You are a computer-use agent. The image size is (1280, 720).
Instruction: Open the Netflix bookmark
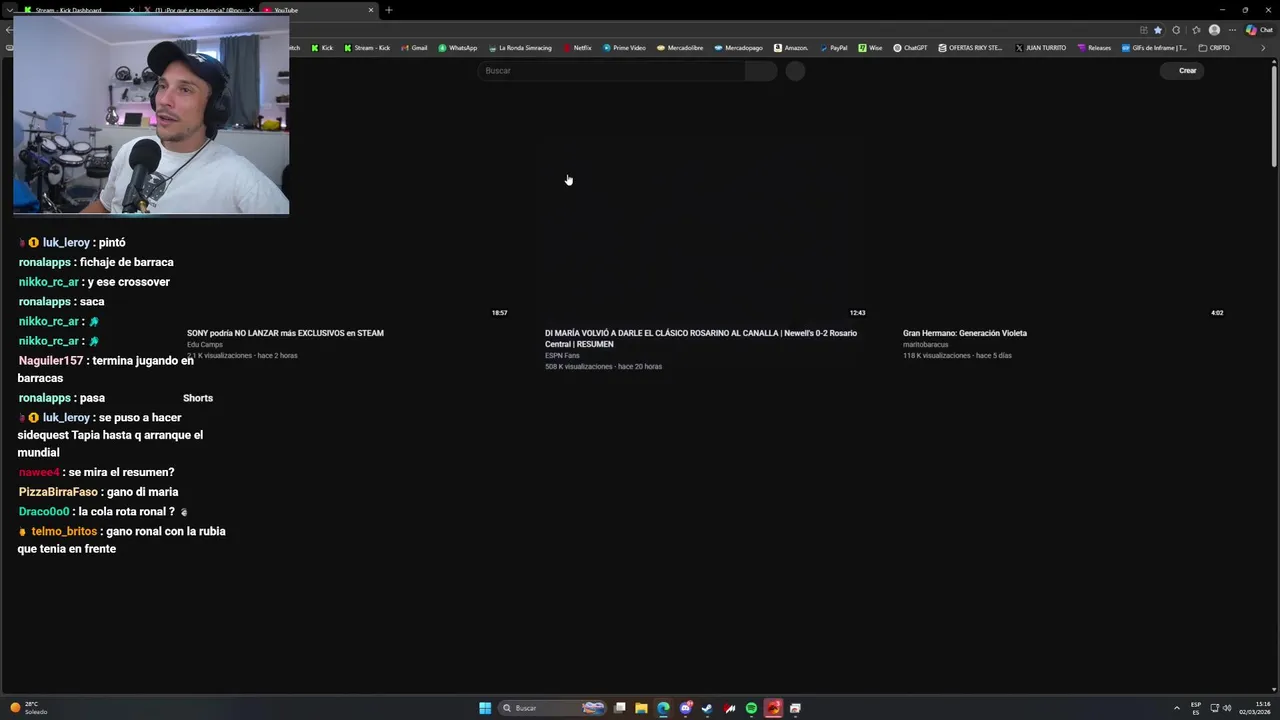click(x=577, y=48)
